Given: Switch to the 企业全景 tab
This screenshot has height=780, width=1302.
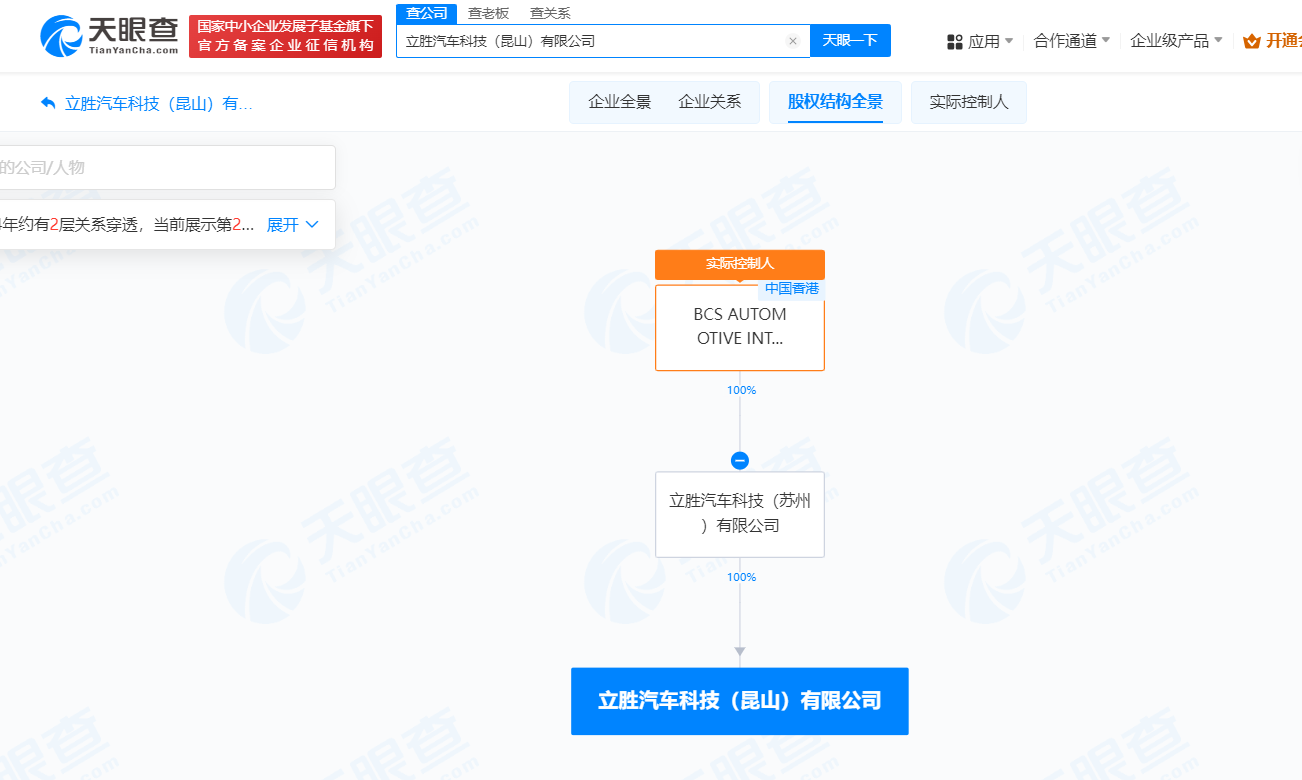Looking at the screenshot, I should click(620, 102).
